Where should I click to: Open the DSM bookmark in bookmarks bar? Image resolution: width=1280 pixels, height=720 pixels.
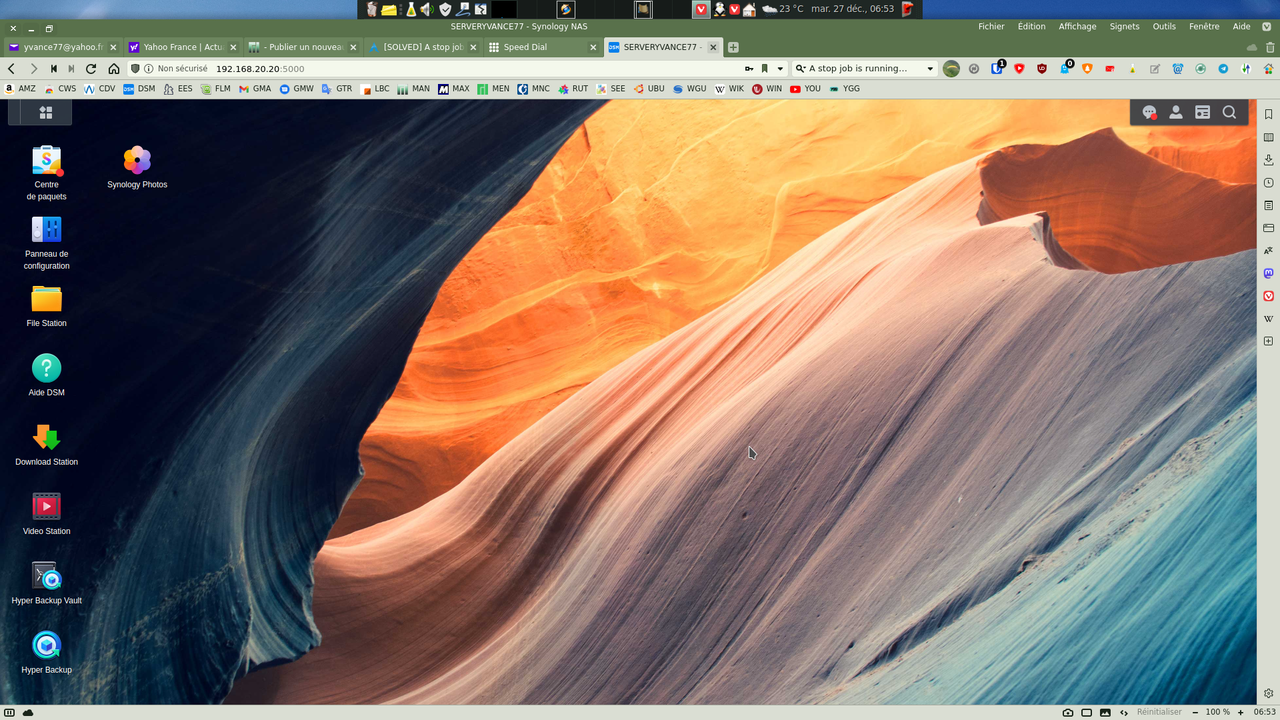click(x=139, y=89)
